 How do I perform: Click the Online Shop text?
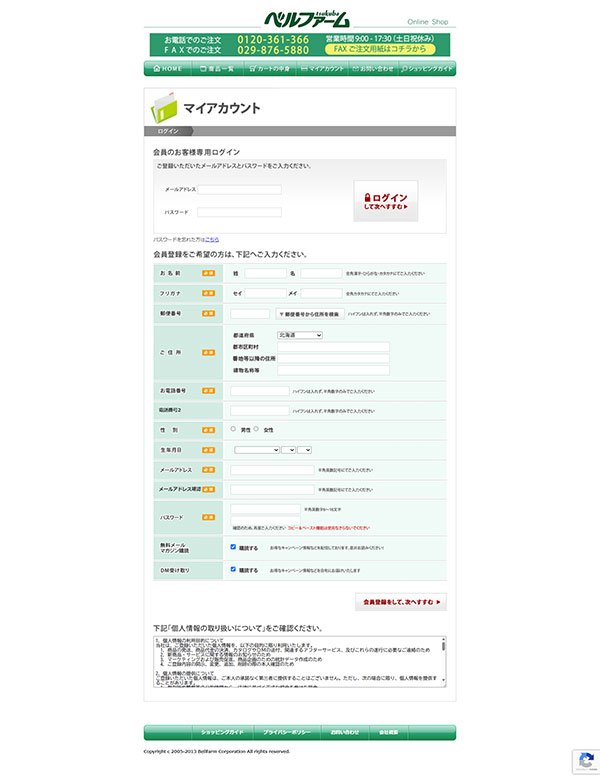428,22
